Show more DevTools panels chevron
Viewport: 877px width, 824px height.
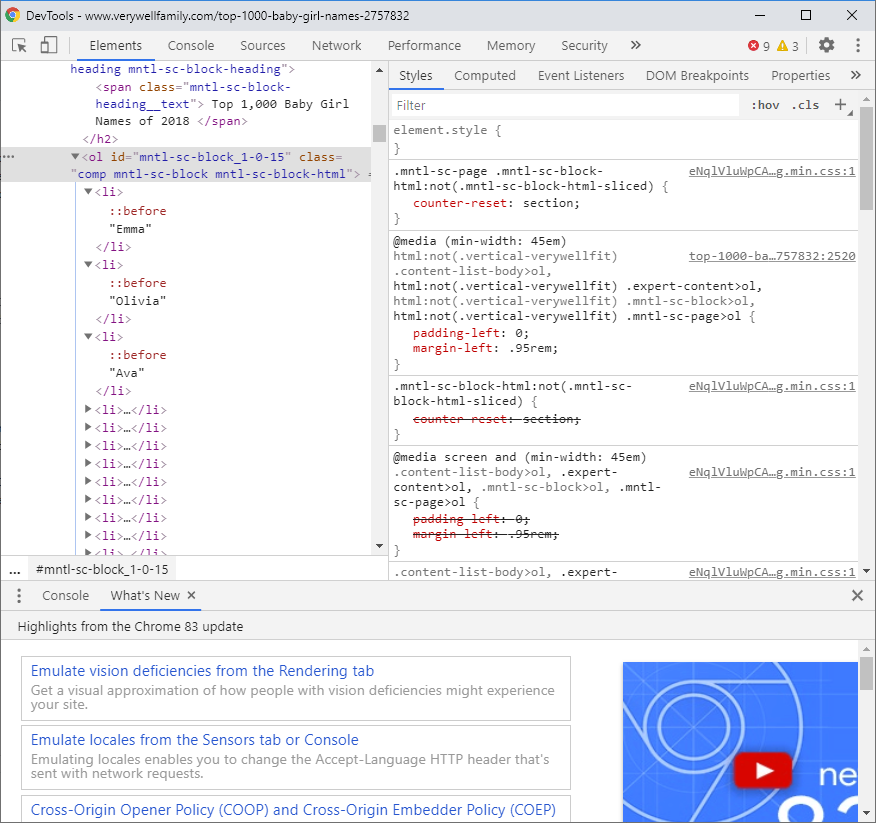click(x=635, y=45)
